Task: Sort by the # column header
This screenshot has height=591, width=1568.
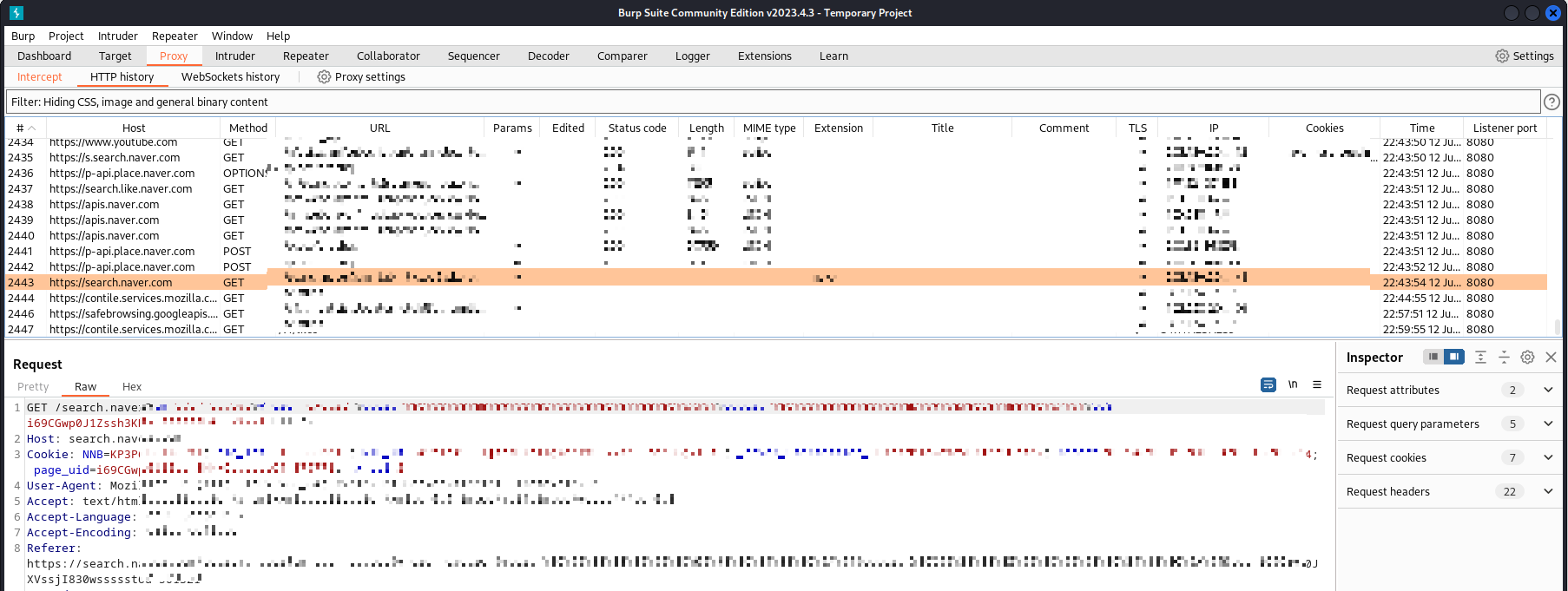Action: click(25, 128)
